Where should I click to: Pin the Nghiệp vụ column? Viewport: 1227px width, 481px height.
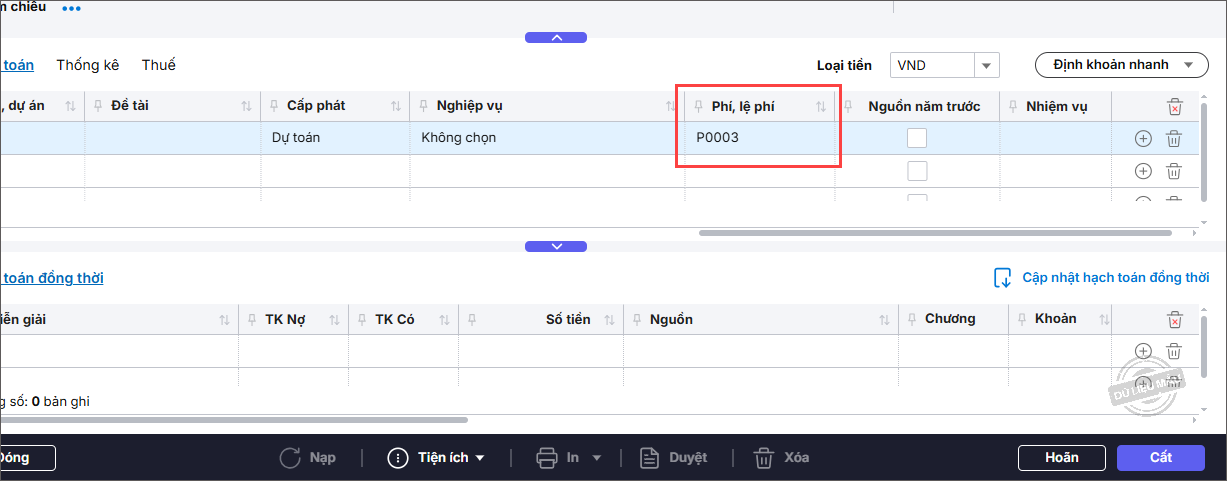tap(423, 106)
